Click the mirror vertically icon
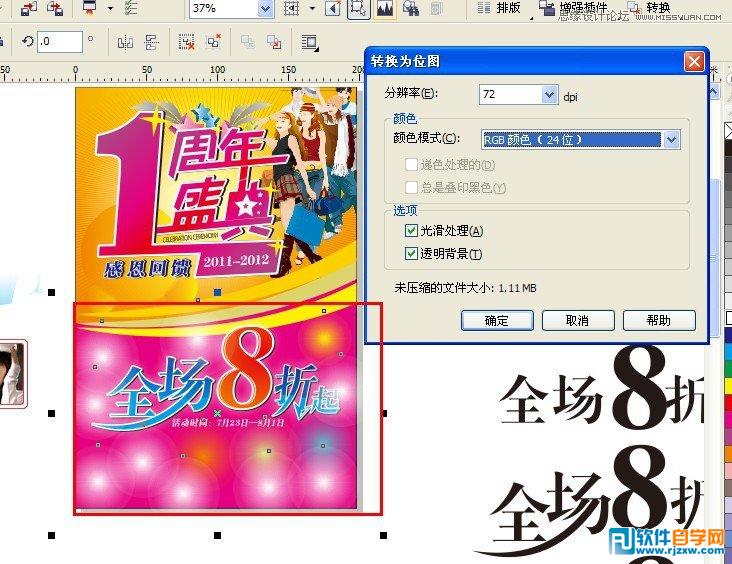This screenshot has width=732, height=564. point(152,42)
